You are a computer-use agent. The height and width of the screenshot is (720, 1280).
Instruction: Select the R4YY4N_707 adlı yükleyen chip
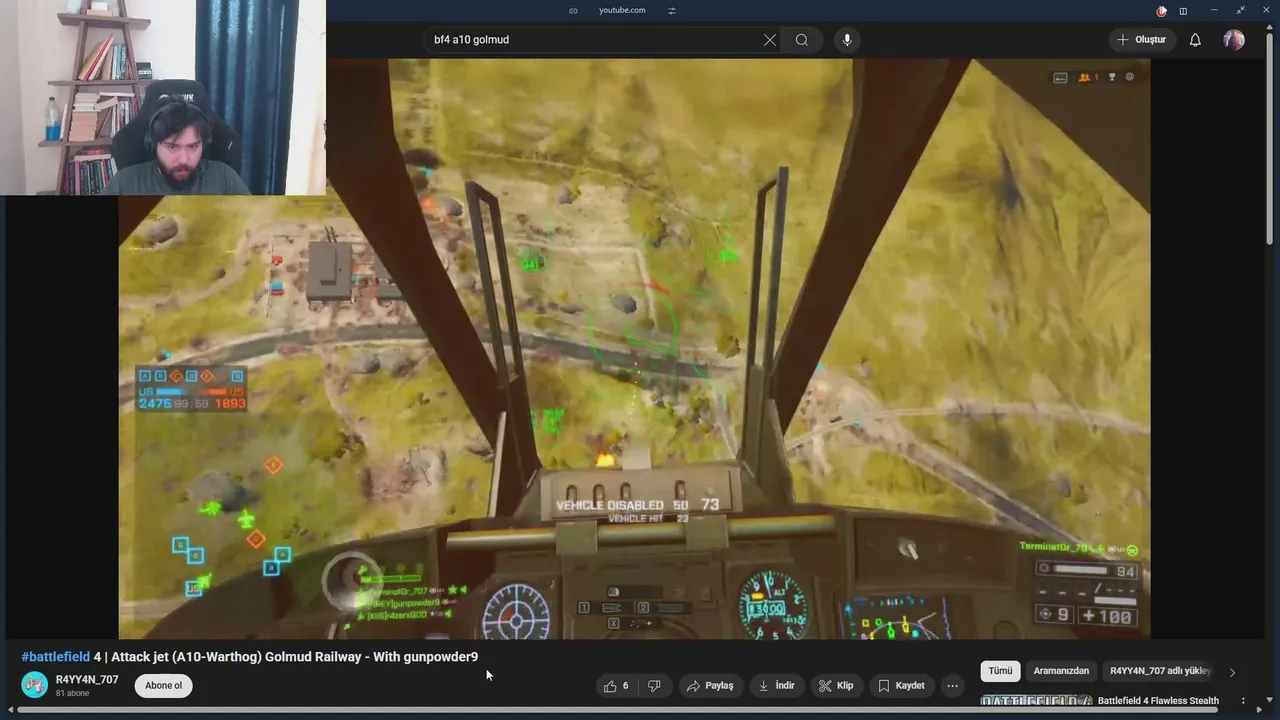[1161, 671]
